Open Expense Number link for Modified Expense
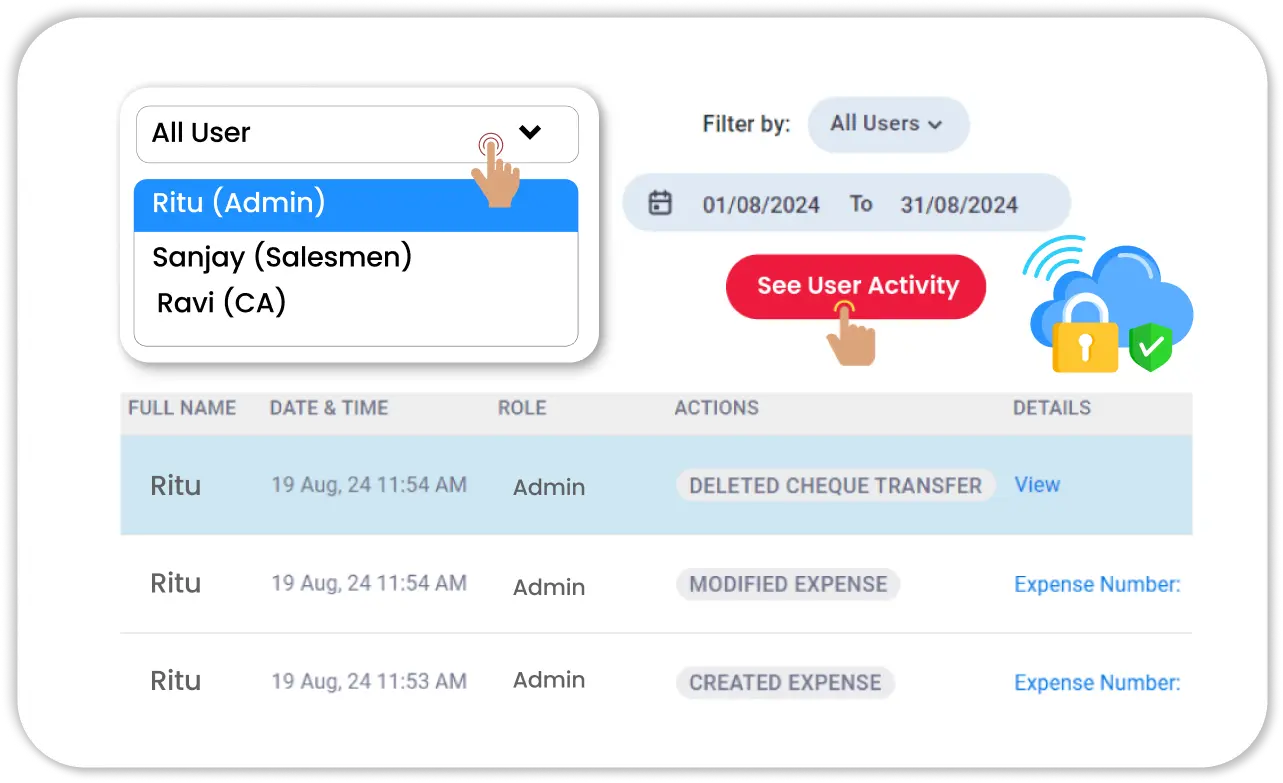 [1097, 584]
